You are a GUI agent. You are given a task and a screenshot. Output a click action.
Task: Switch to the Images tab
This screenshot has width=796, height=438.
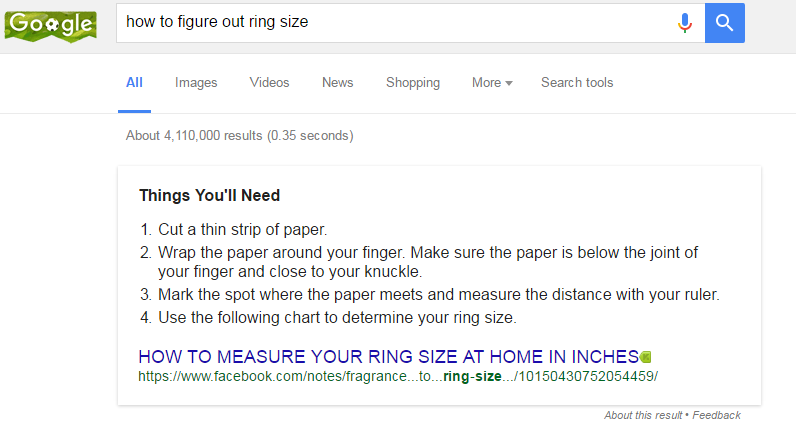click(x=196, y=83)
